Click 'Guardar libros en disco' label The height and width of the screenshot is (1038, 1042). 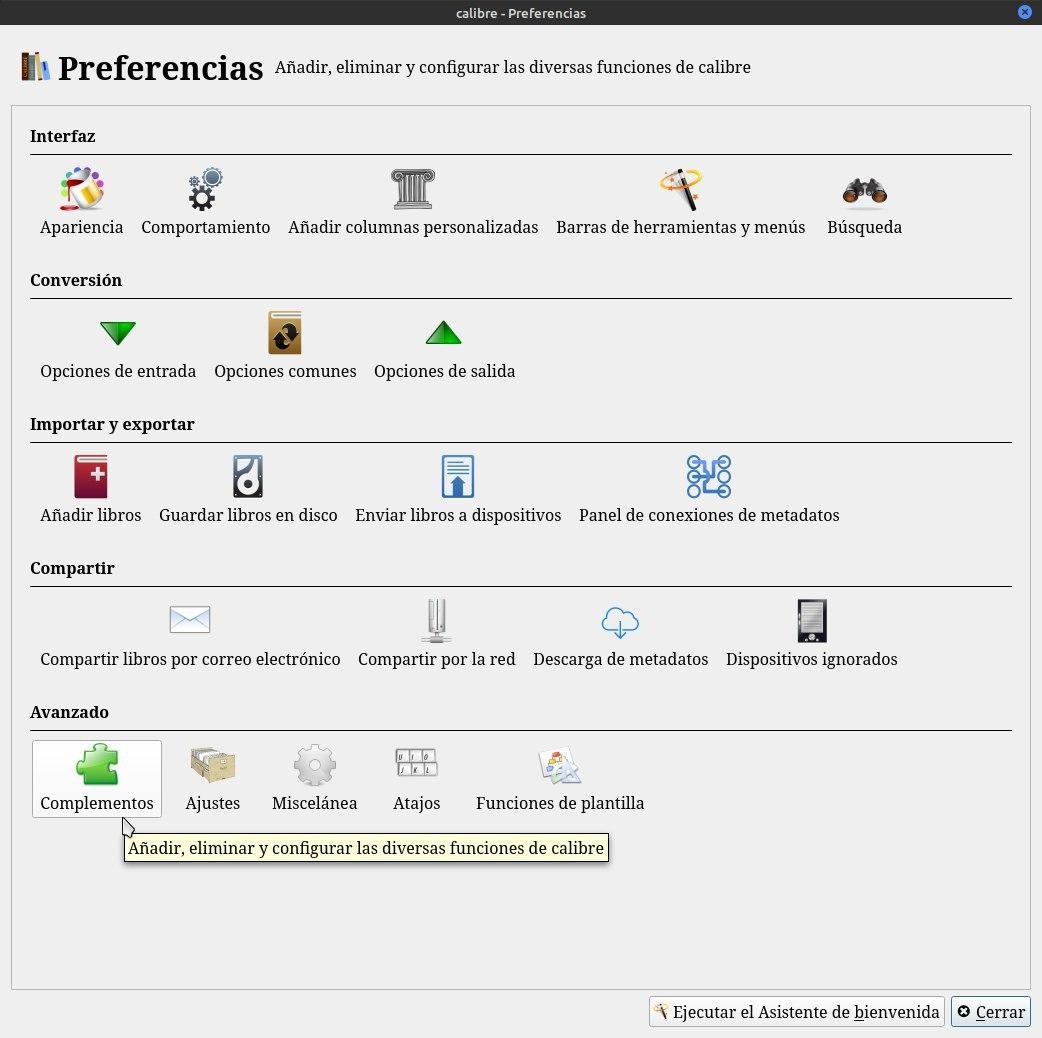[x=248, y=515]
